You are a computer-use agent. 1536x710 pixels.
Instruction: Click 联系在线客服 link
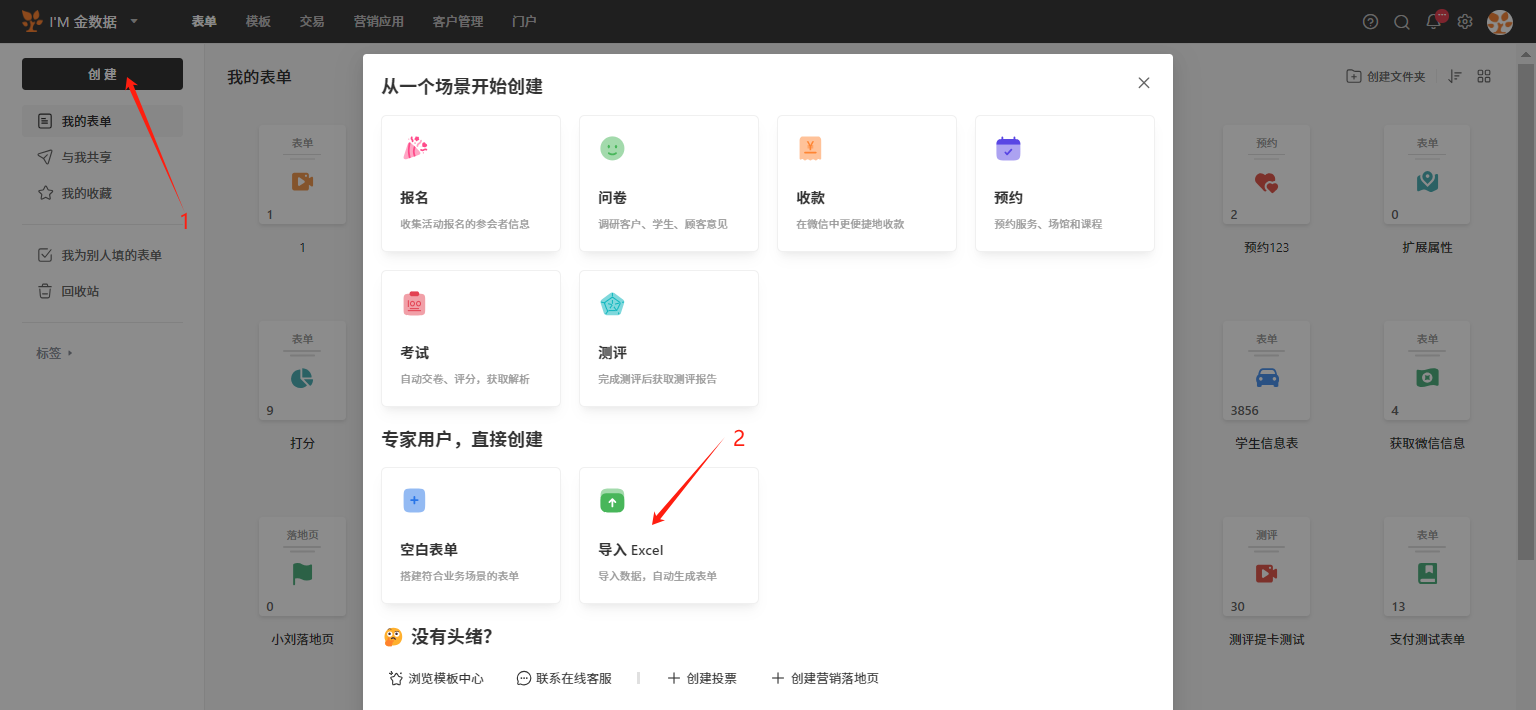(564, 678)
